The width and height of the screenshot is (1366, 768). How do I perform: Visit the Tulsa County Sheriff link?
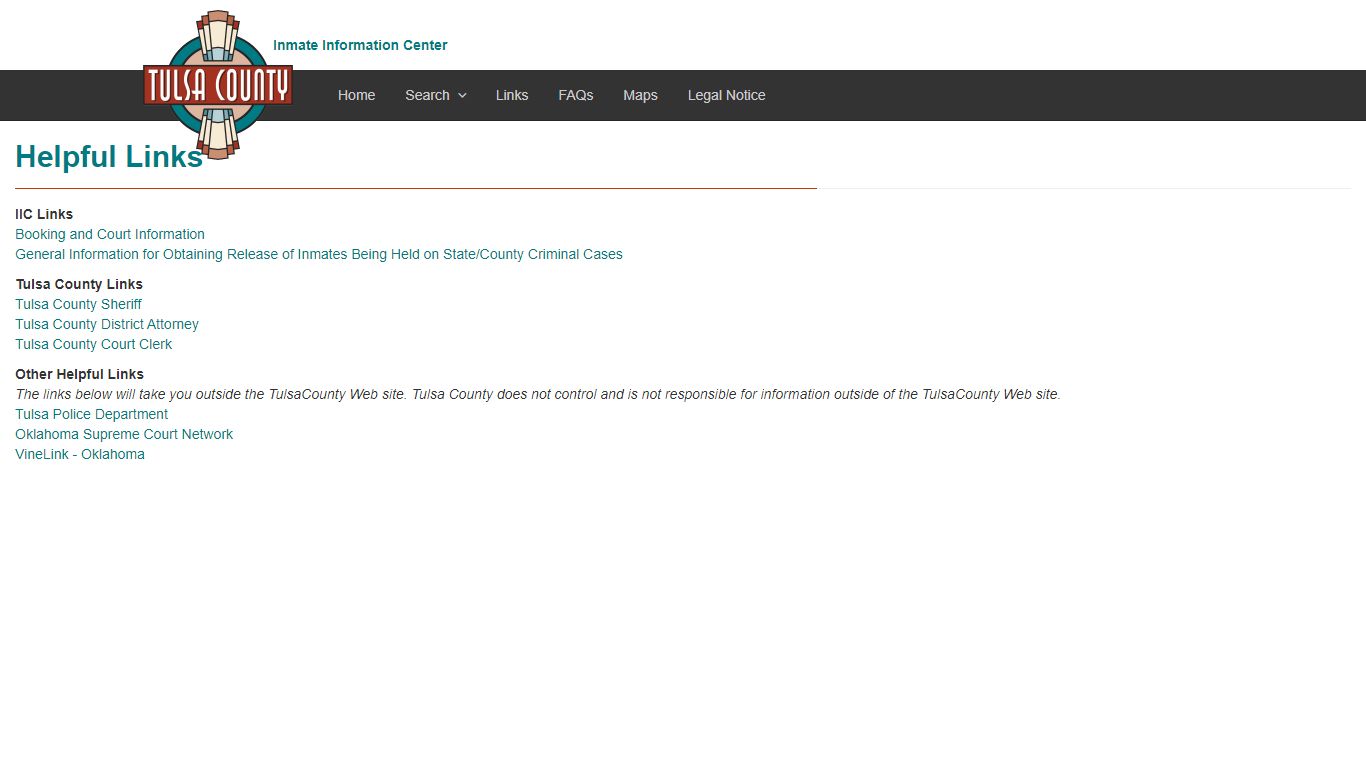(x=78, y=304)
